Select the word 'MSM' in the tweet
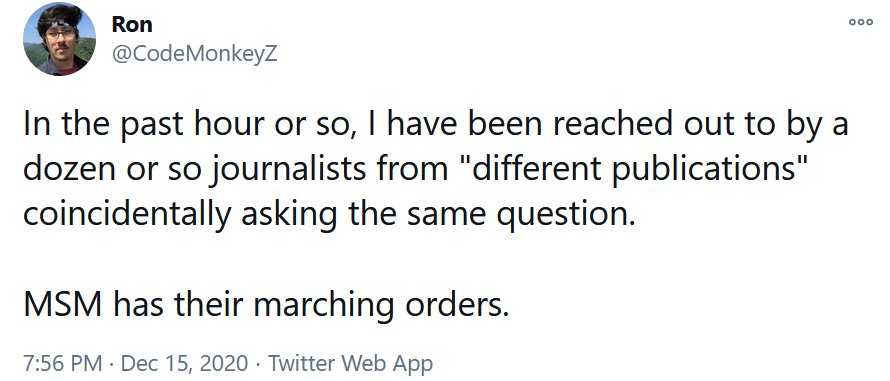The image size is (890, 381). point(63,305)
